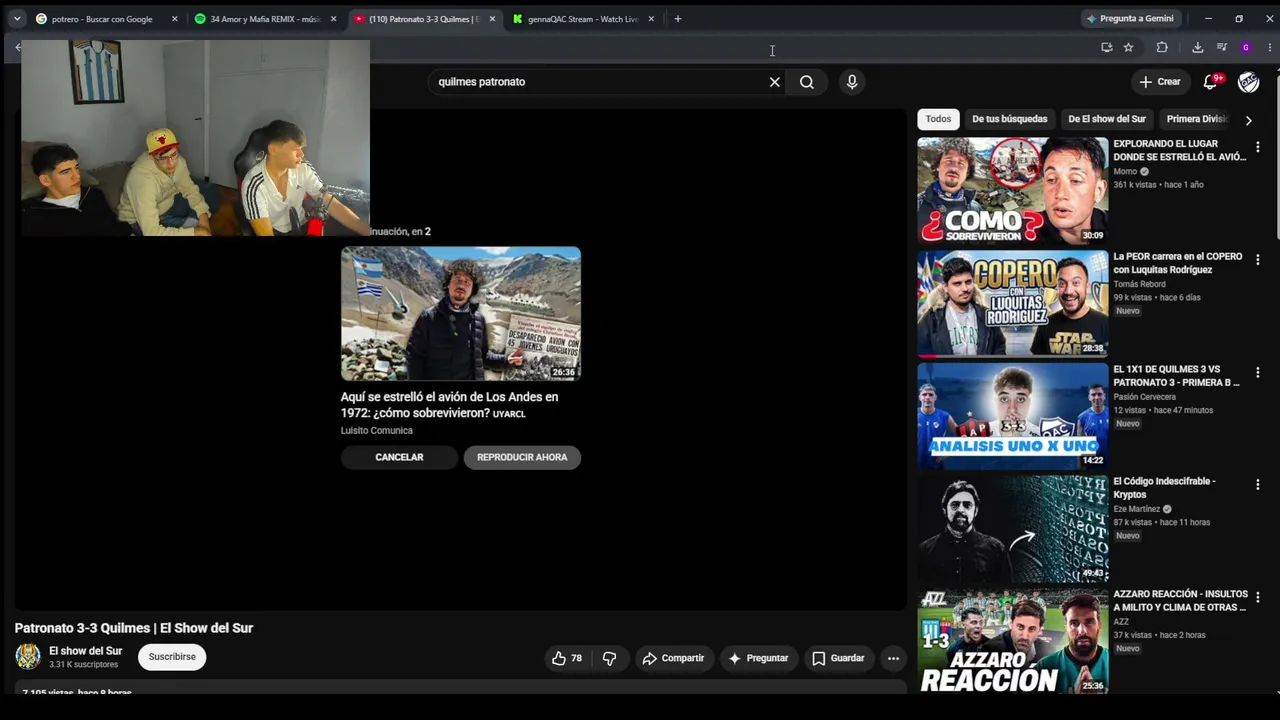1280x720 pixels.
Task: Open El show del Sur channel avatar
Action: pyautogui.click(x=28, y=657)
